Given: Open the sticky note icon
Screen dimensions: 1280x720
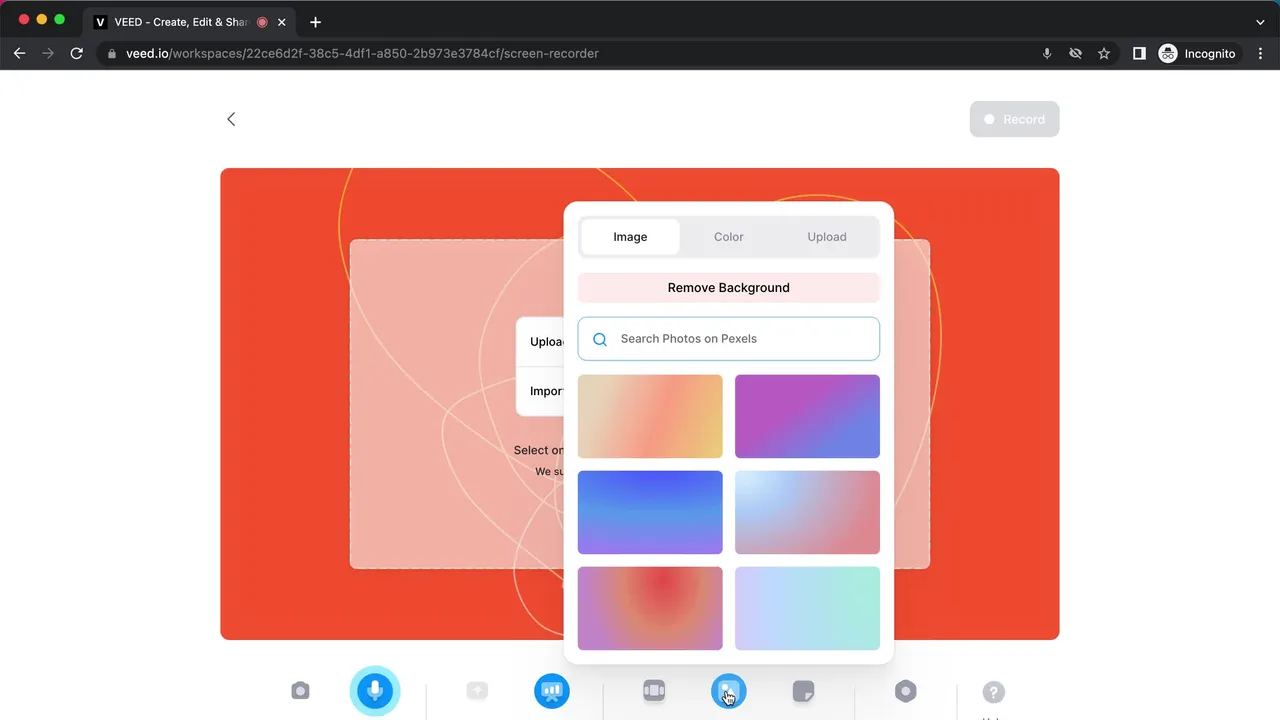Looking at the screenshot, I should pyautogui.click(x=803, y=691).
